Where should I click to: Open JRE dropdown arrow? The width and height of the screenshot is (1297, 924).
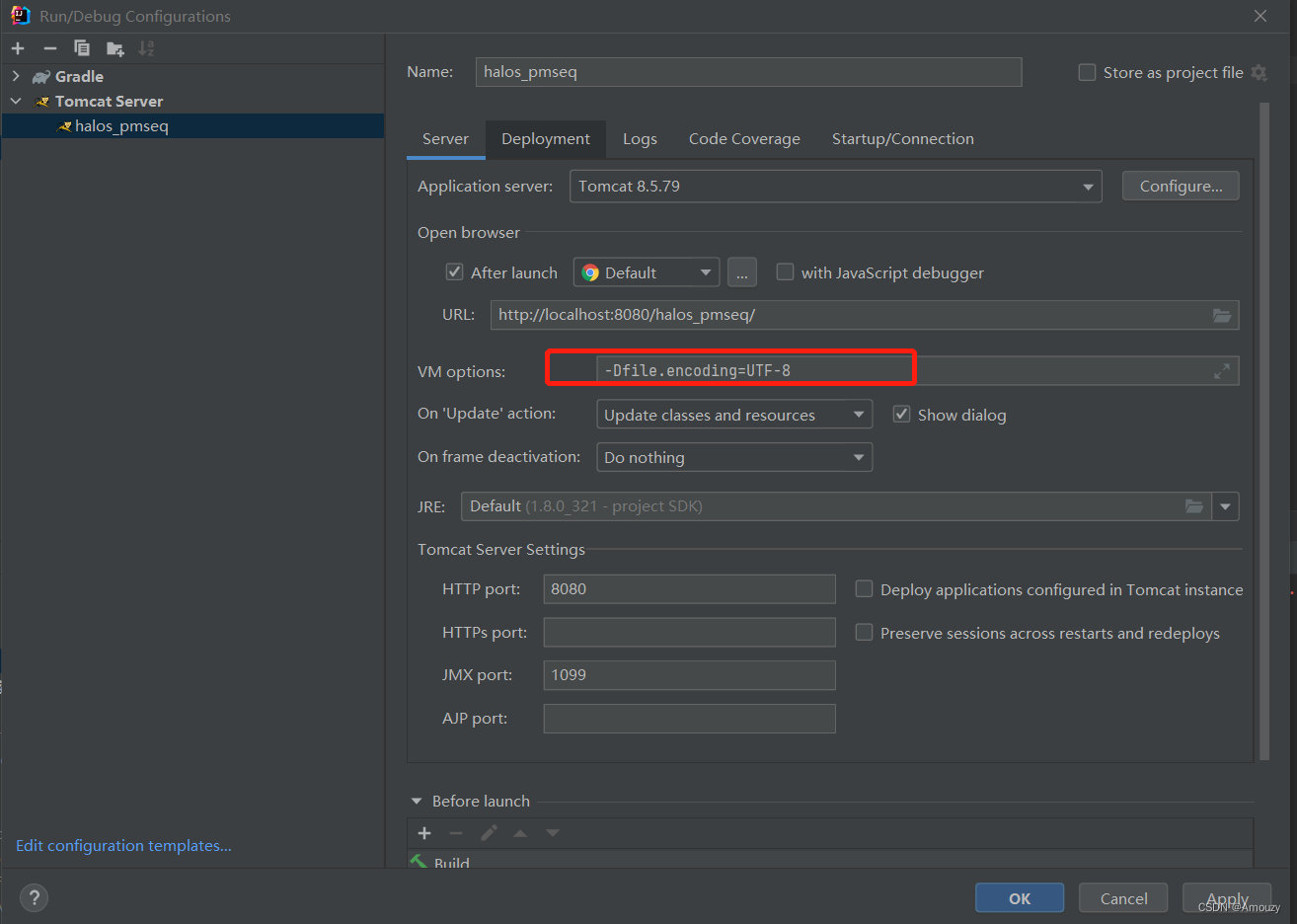(1225, 506)
